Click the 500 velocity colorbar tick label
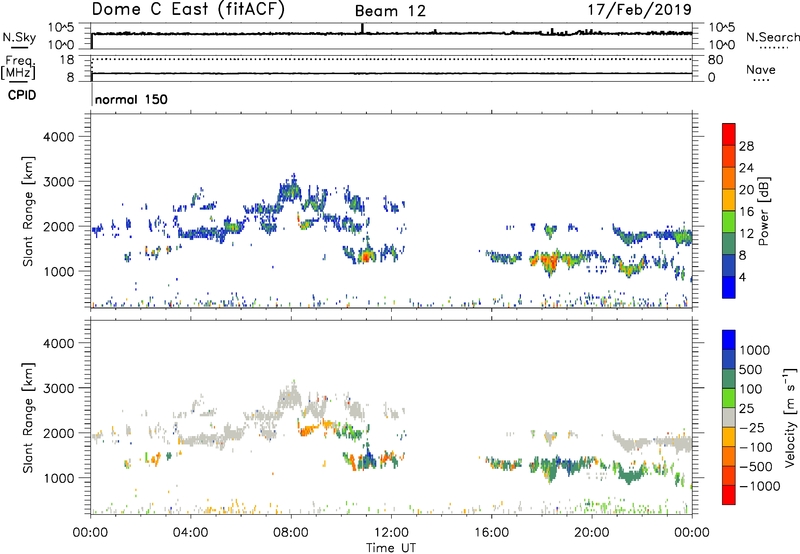This screenshot has height=554, width=800. coord(749,370)
